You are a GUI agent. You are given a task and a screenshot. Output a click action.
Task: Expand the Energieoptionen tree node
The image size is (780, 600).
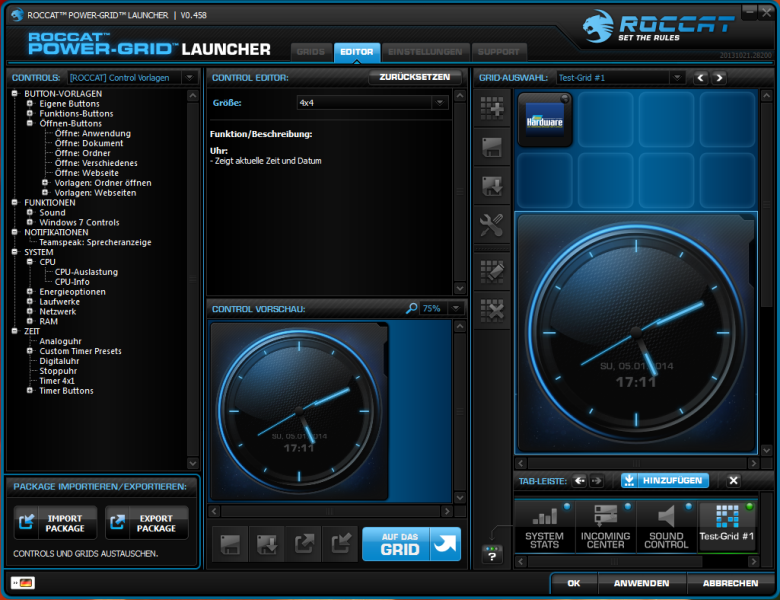[x=30, y=292]
